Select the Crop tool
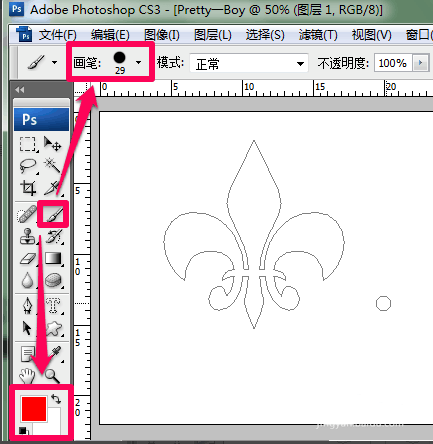Image resolution: width=433 pixels, height=444 pixels. 28,188
